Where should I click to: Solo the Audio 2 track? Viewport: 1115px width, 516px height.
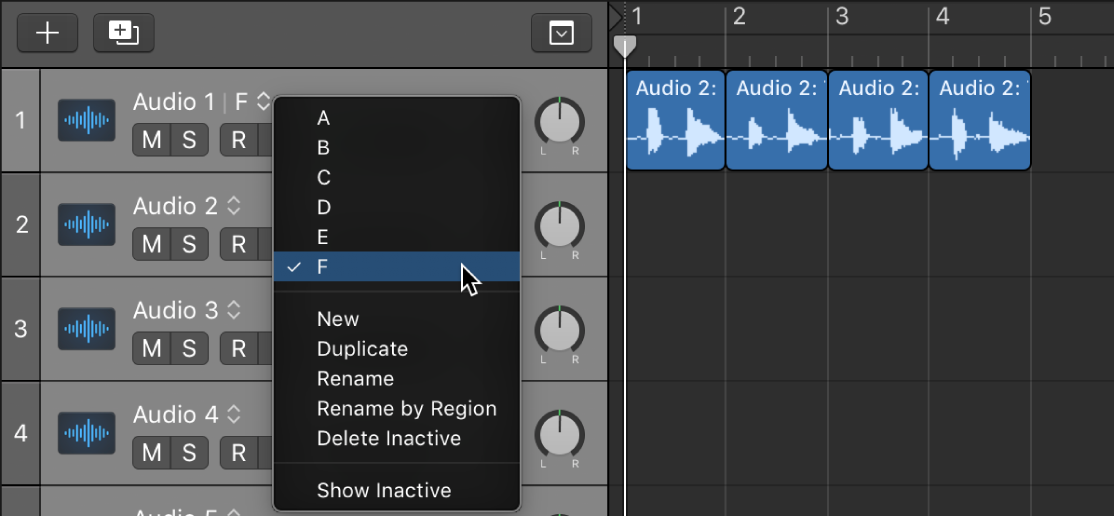click(x=189, y=244)
